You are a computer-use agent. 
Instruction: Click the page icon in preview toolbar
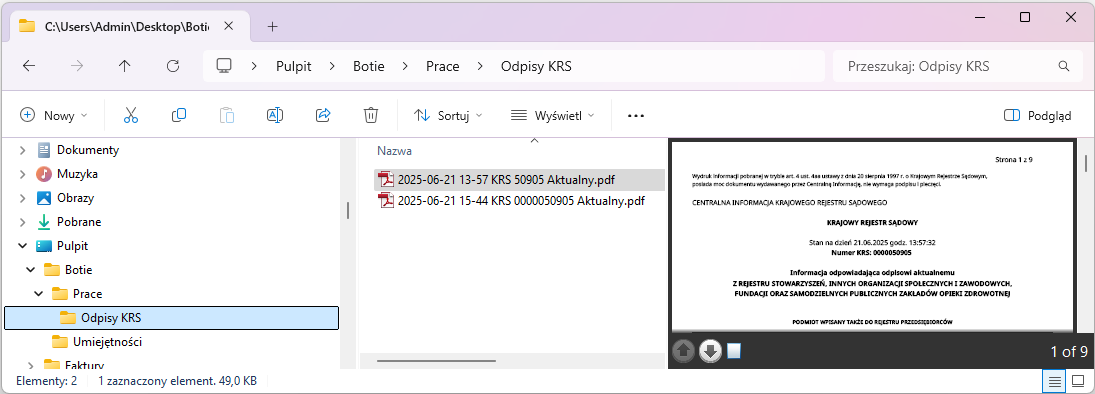point(733,351)
